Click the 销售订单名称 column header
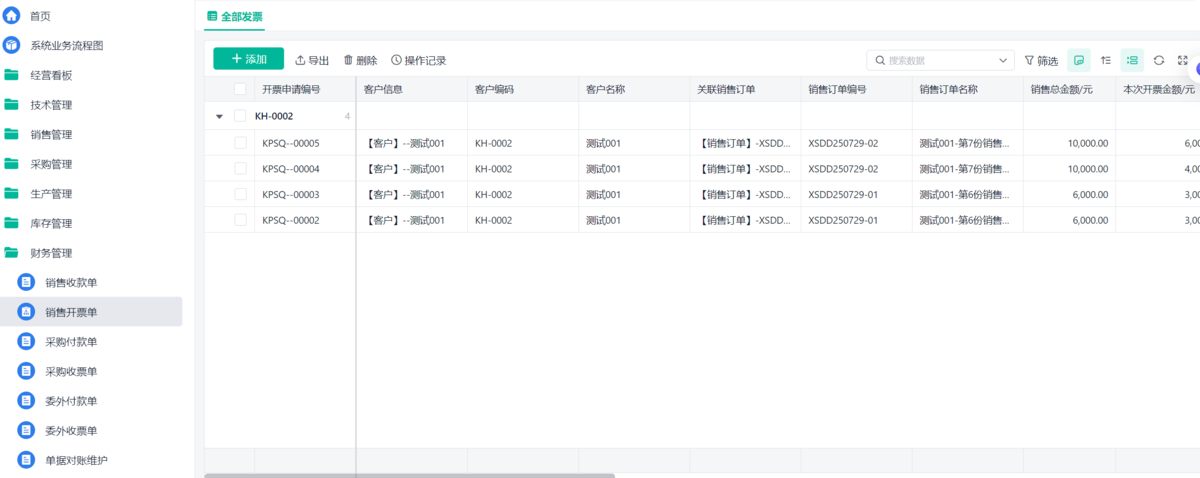 (948, 89)
